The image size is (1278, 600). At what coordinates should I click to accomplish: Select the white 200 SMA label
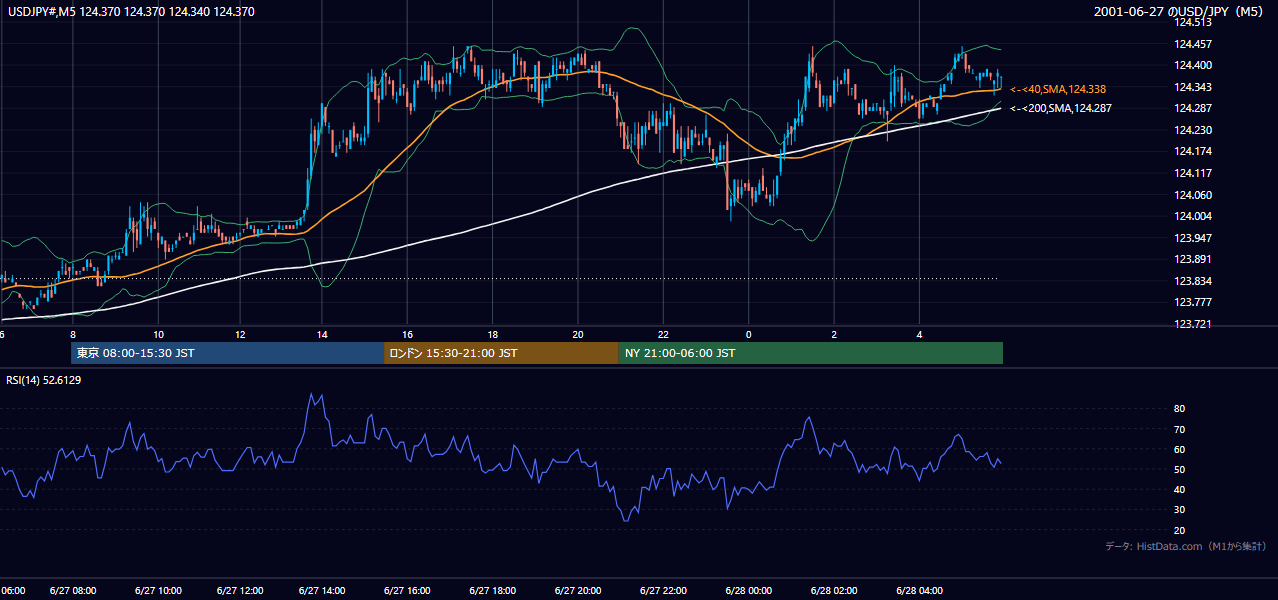coord(1061,108)
